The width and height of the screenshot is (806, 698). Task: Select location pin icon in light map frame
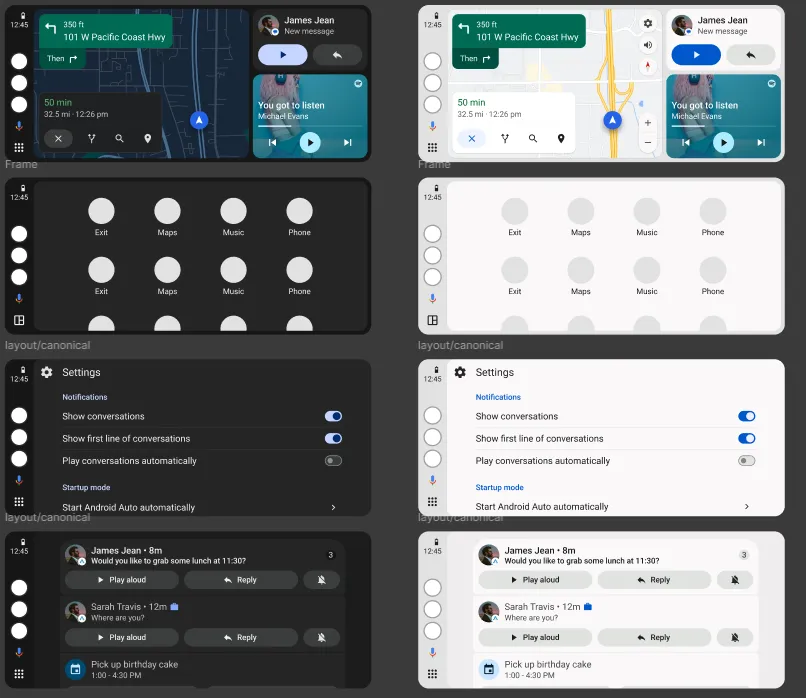click(x=561, y=138)
